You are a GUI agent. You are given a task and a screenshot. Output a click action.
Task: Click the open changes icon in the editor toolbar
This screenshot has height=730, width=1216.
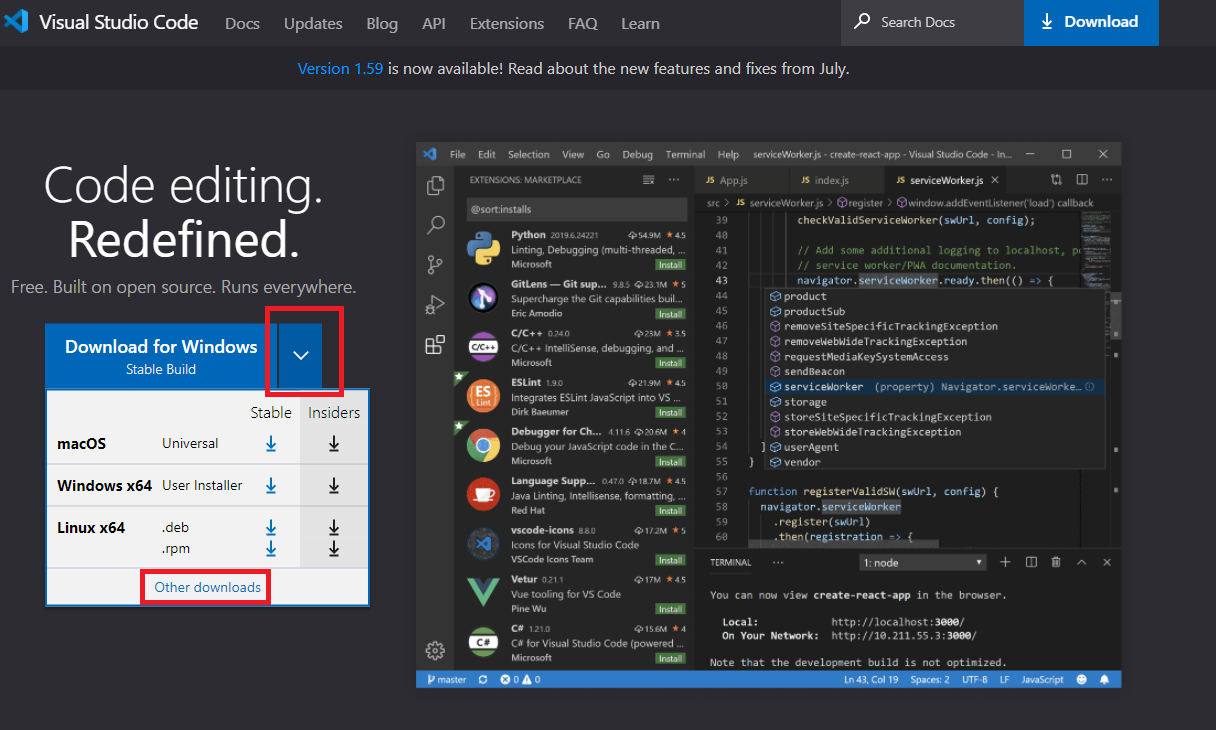coord(1056,180)
